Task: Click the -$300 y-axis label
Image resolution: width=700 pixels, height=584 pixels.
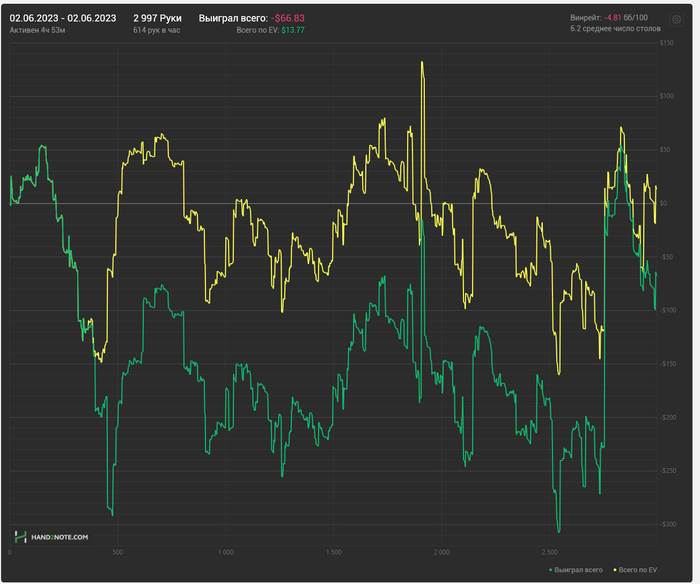Action: 665,524
